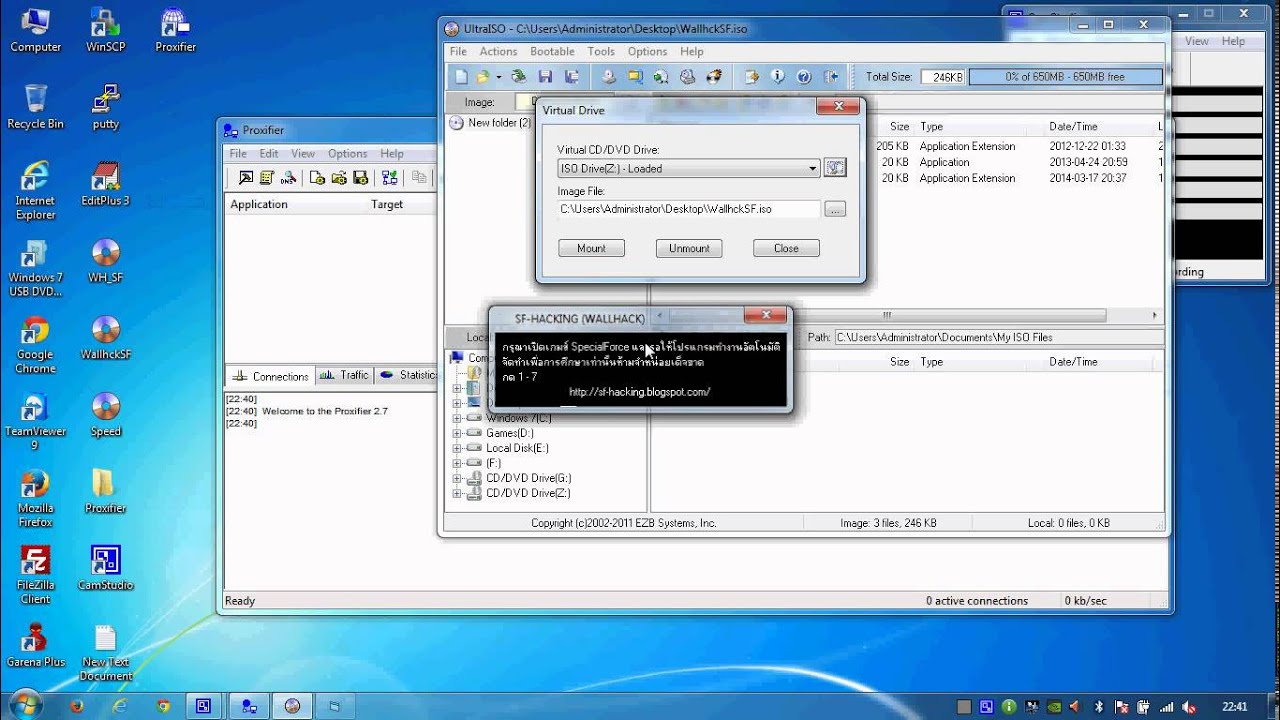Click Save floppy icon in UltraISO toolbar

pos(545,77)
